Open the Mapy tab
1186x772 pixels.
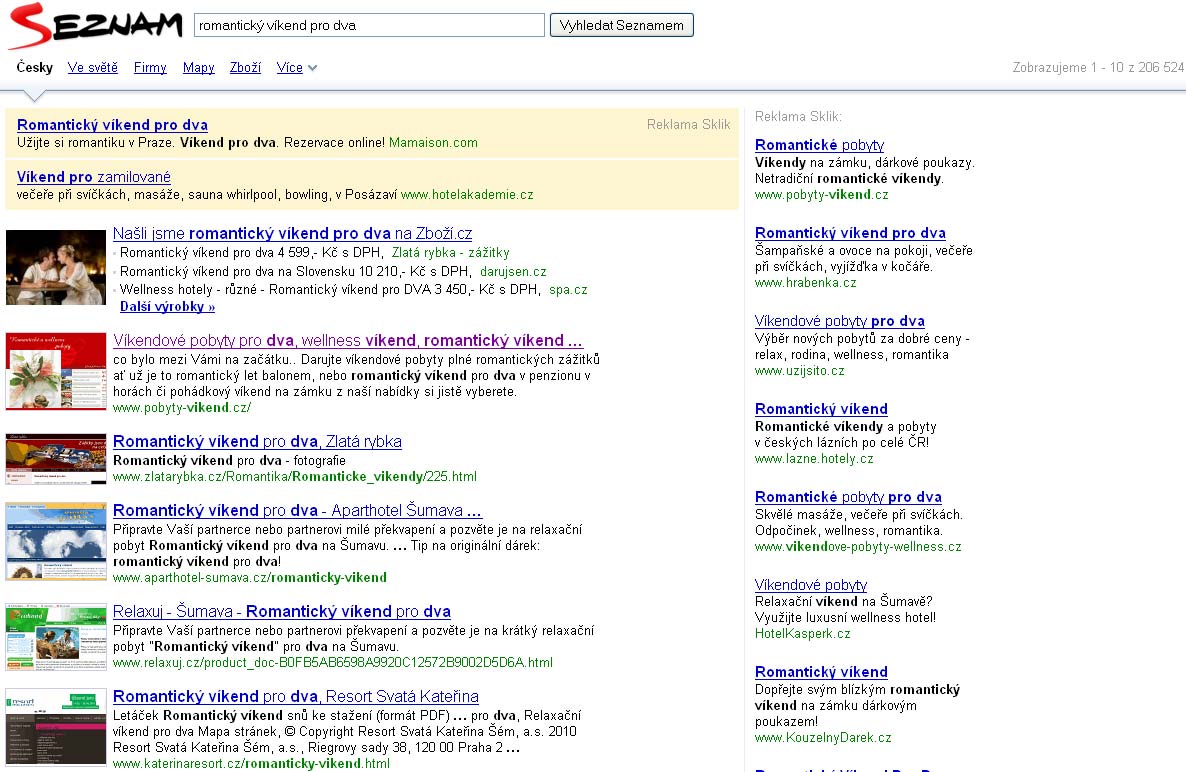pos(198,67)
